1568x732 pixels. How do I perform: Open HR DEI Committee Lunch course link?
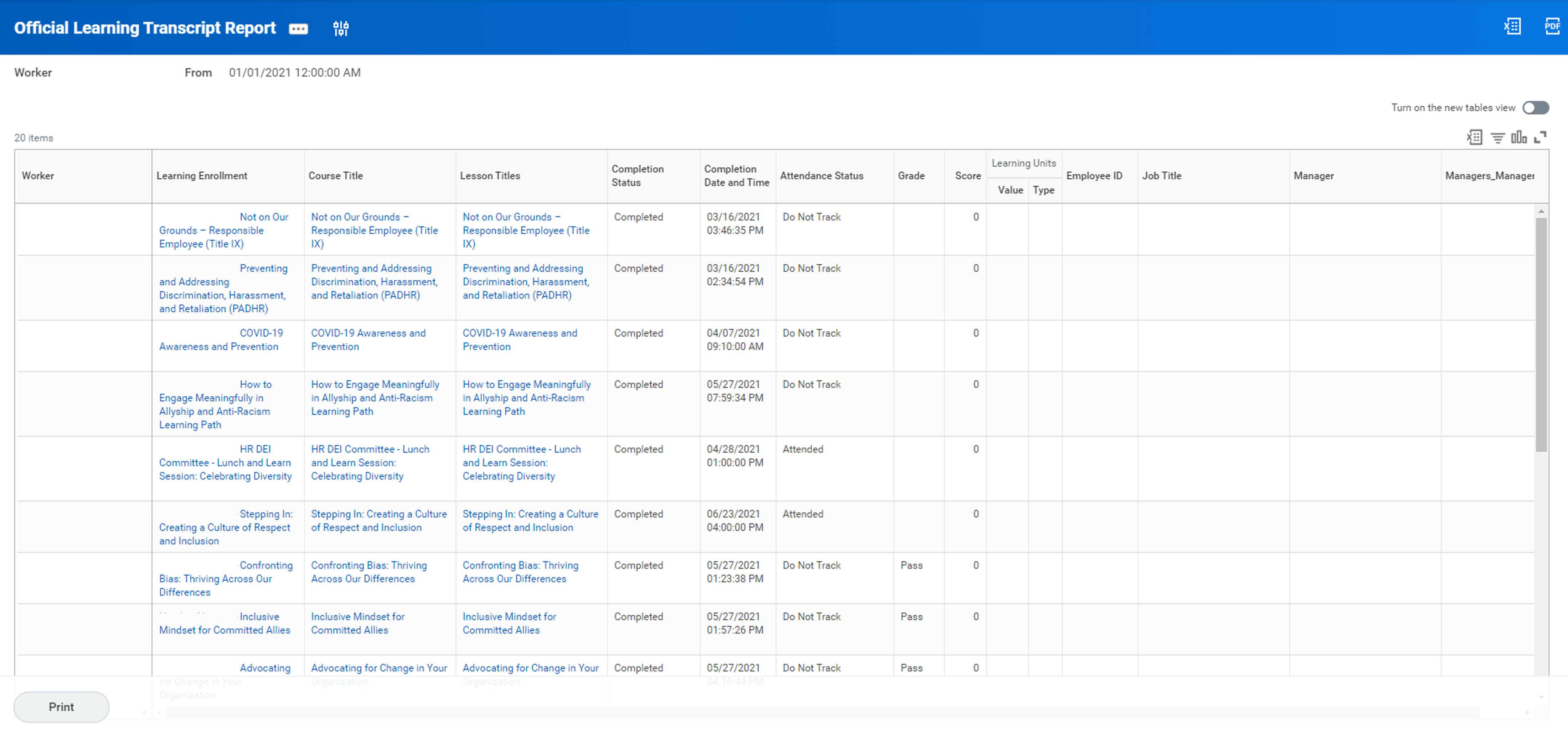pyautogui.click(x=370, y=462)
